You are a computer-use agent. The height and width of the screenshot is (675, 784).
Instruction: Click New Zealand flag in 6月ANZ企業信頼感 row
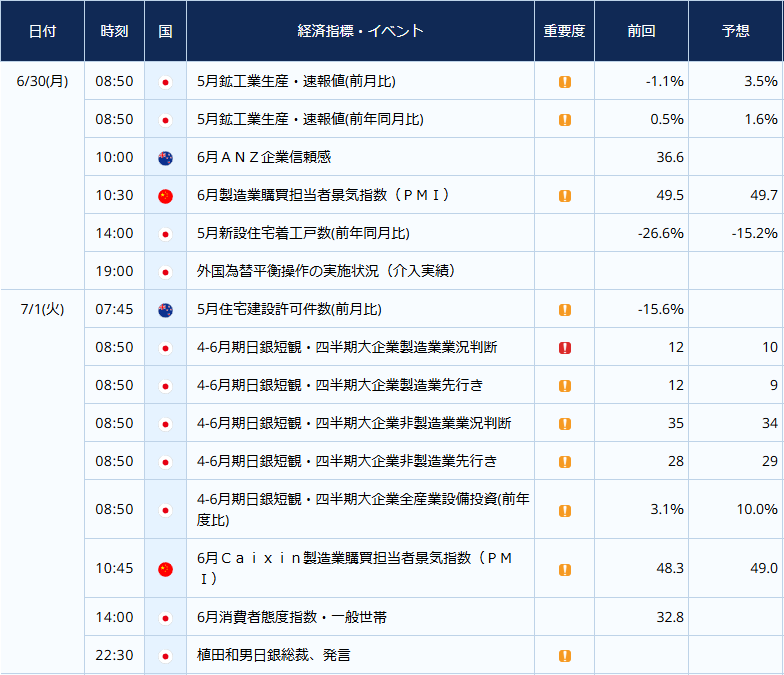(165, 158)
